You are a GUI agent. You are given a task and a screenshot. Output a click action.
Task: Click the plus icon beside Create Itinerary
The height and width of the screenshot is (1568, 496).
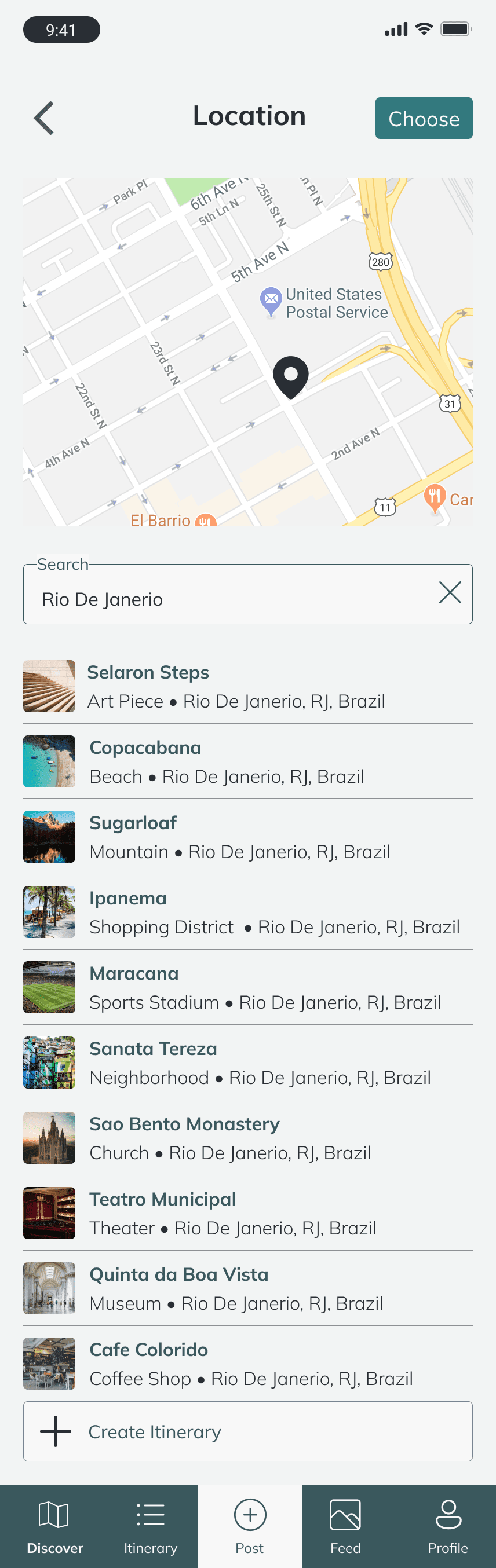pyautogui.click(x=56, y=1431)
